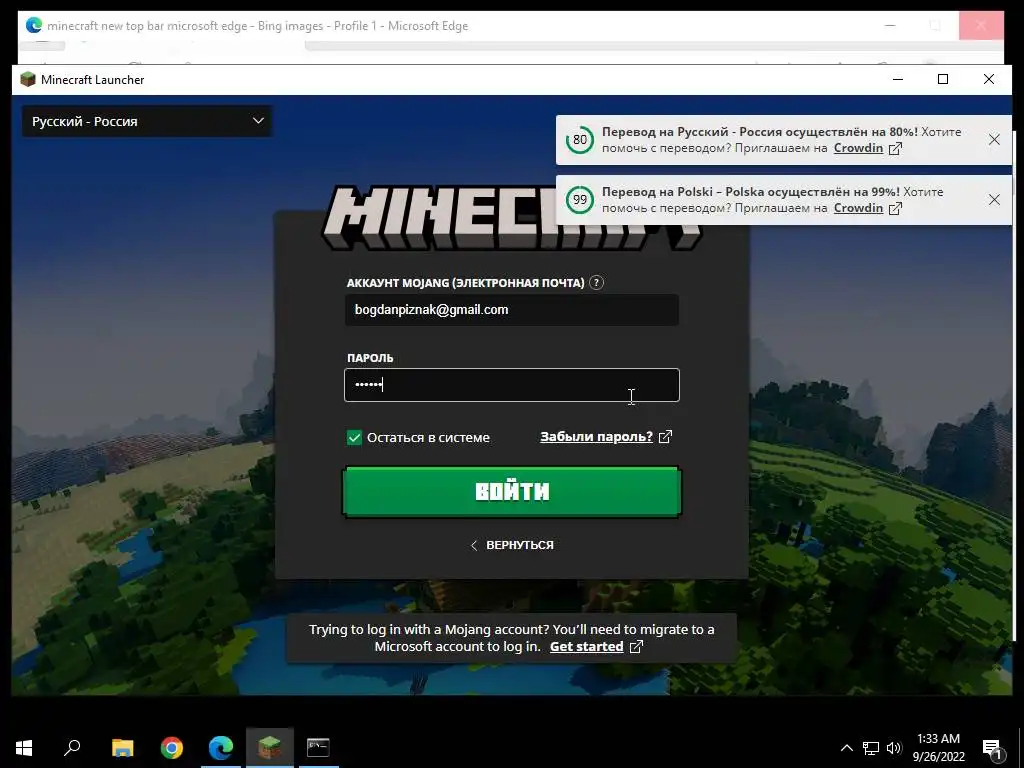Open File Explorer from the taskbar

pyautogui.click(x=123, y=748)
